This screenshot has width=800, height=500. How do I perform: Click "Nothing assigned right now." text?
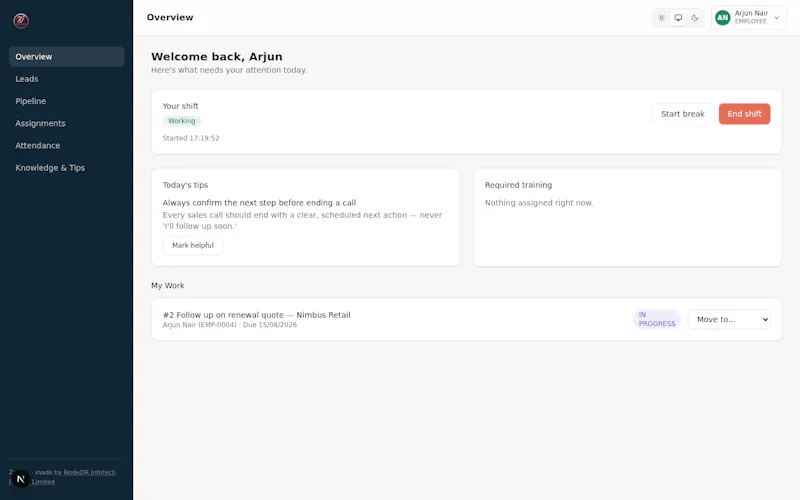[539, 203]
